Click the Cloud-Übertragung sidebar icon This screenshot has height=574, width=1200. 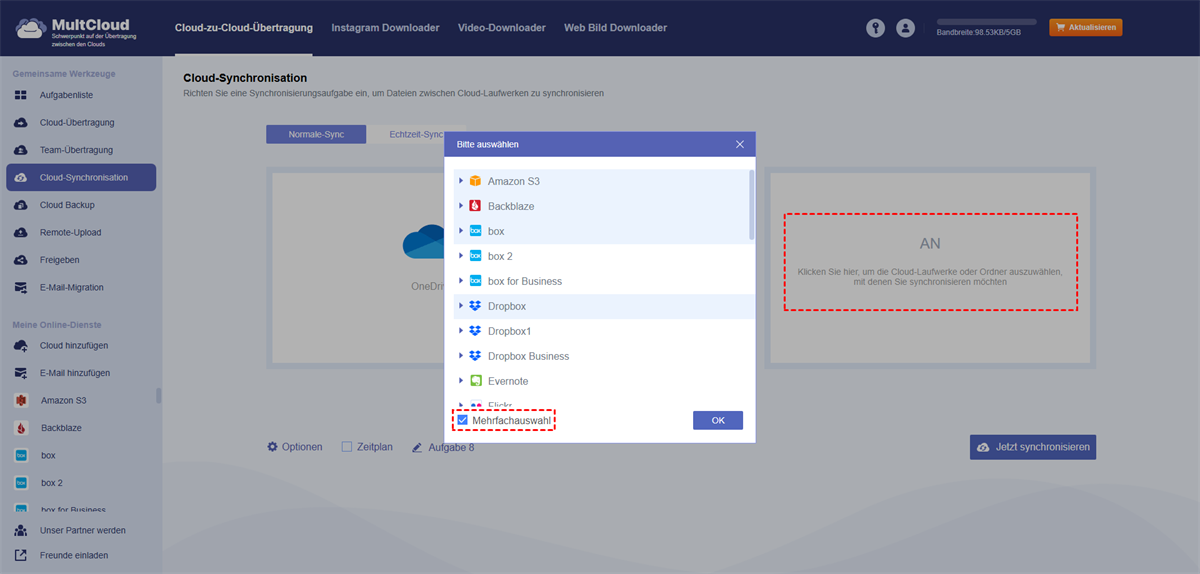[x=20, y=122]
